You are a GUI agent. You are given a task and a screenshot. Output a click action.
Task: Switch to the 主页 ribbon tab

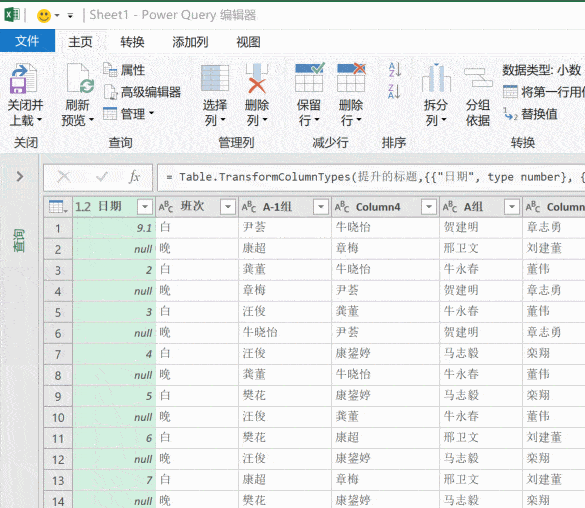point(80,41)
